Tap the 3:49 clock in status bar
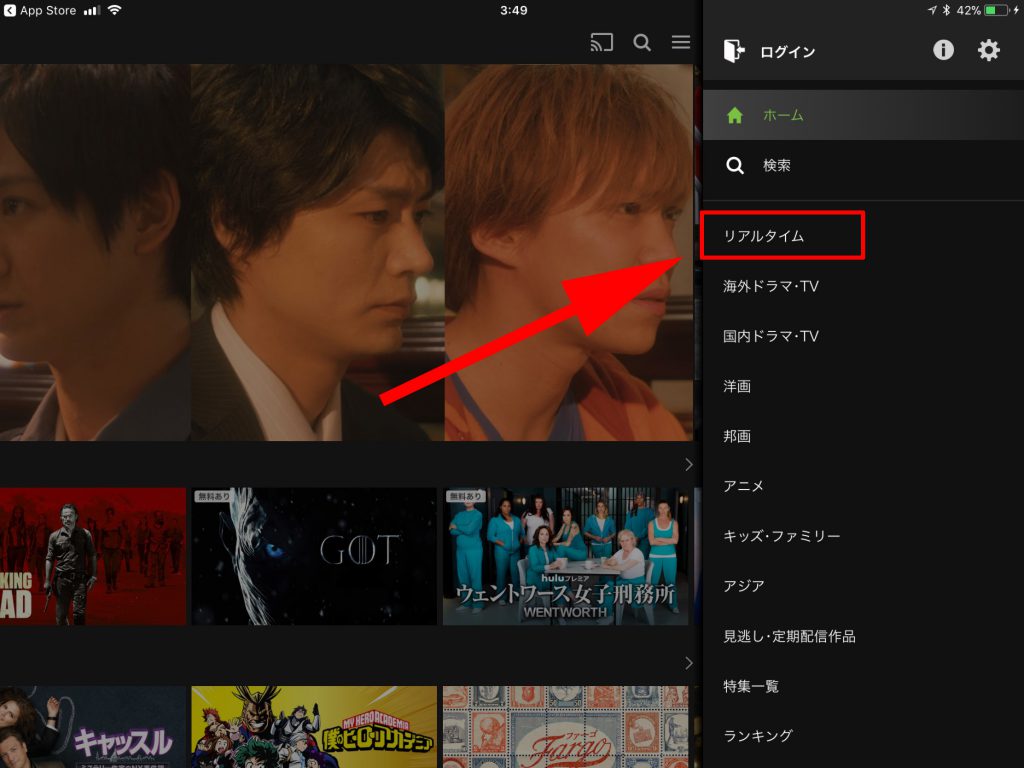 coord(513,10)
